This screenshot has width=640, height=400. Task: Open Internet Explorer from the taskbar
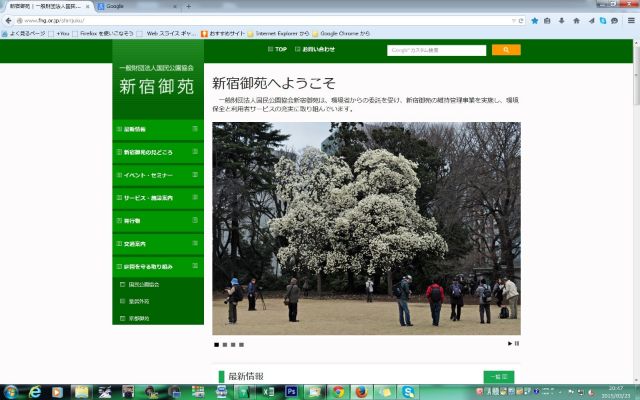37,391
